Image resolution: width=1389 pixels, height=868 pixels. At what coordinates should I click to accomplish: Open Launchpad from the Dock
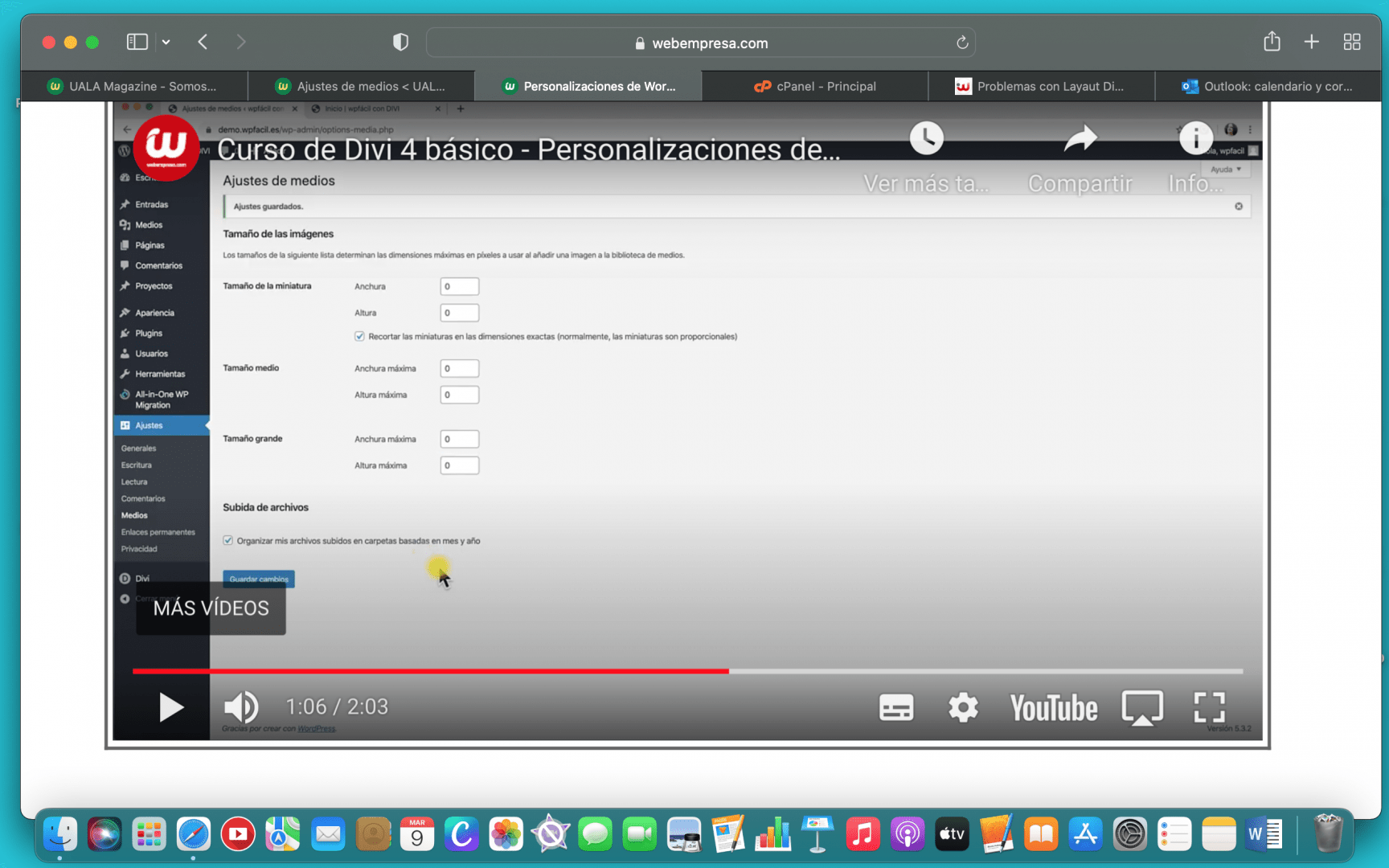coord(150,834)
